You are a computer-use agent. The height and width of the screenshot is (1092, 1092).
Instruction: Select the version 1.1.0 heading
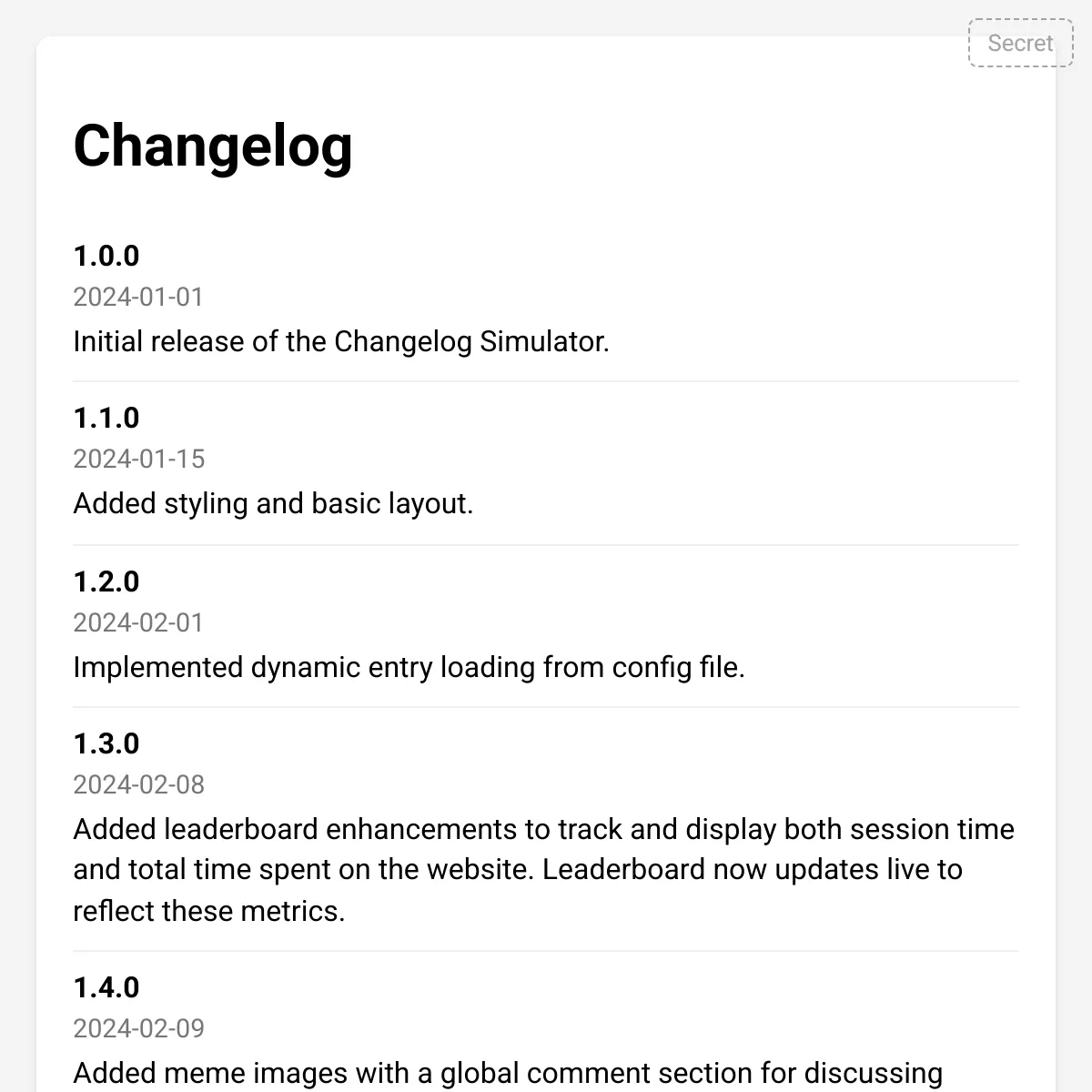point(106,419)
